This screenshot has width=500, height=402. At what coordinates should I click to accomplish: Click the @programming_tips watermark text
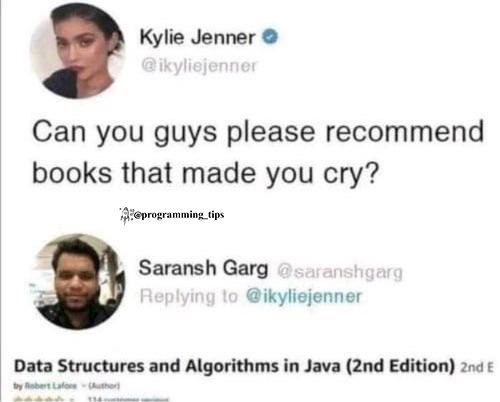pyautogui.click(x=179, y=215)
